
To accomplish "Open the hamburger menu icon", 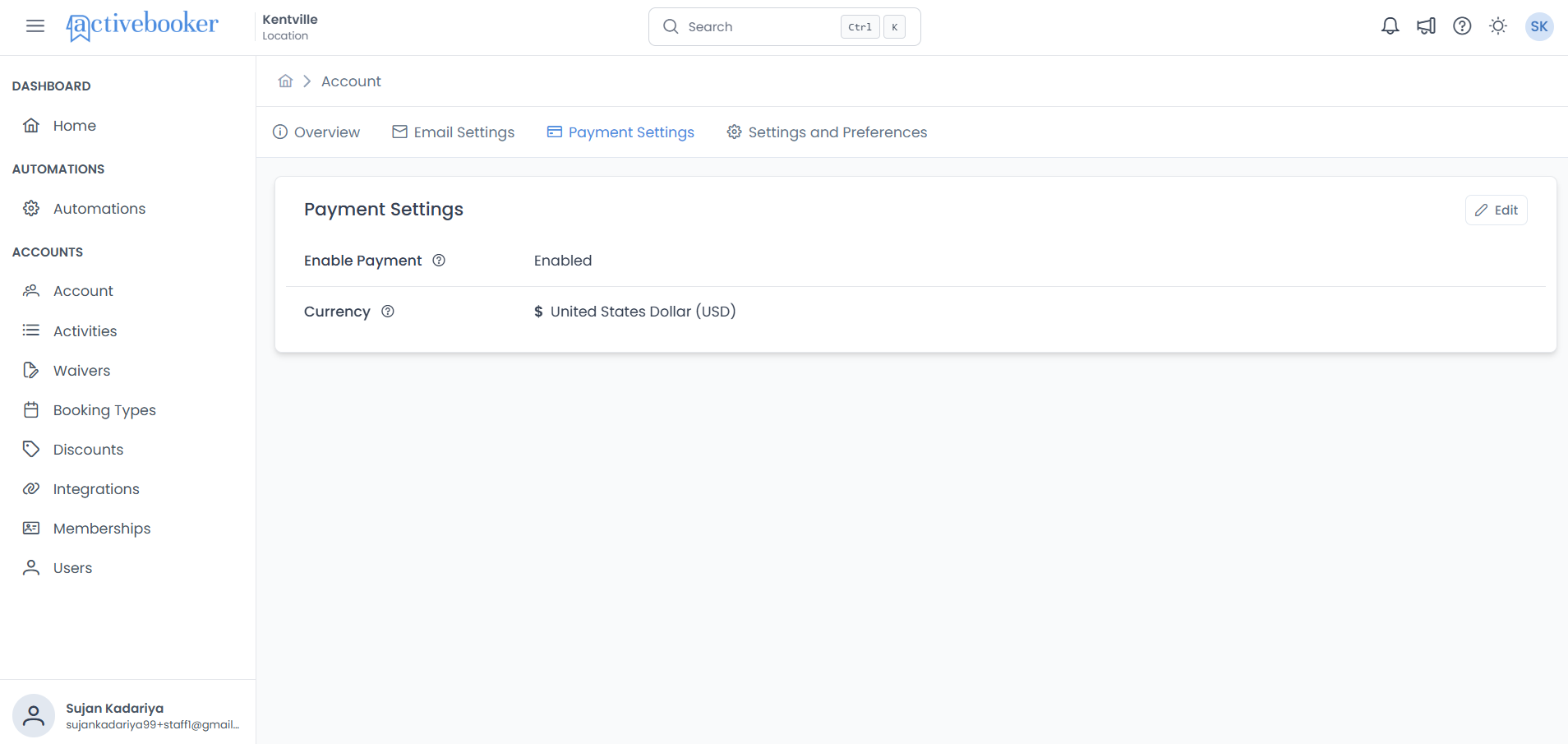I will pos(35,26).
